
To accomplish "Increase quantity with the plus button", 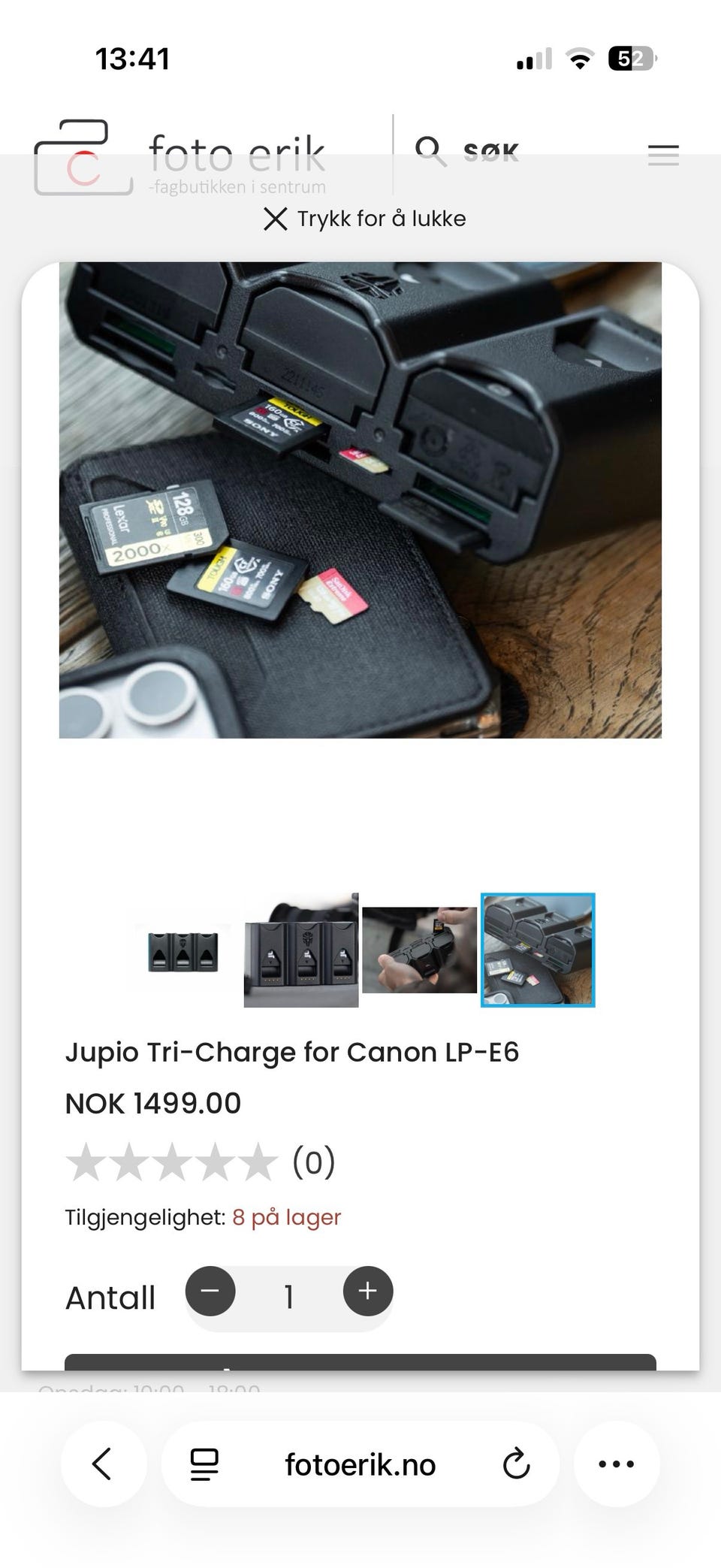I will (x=368, y=1291).
